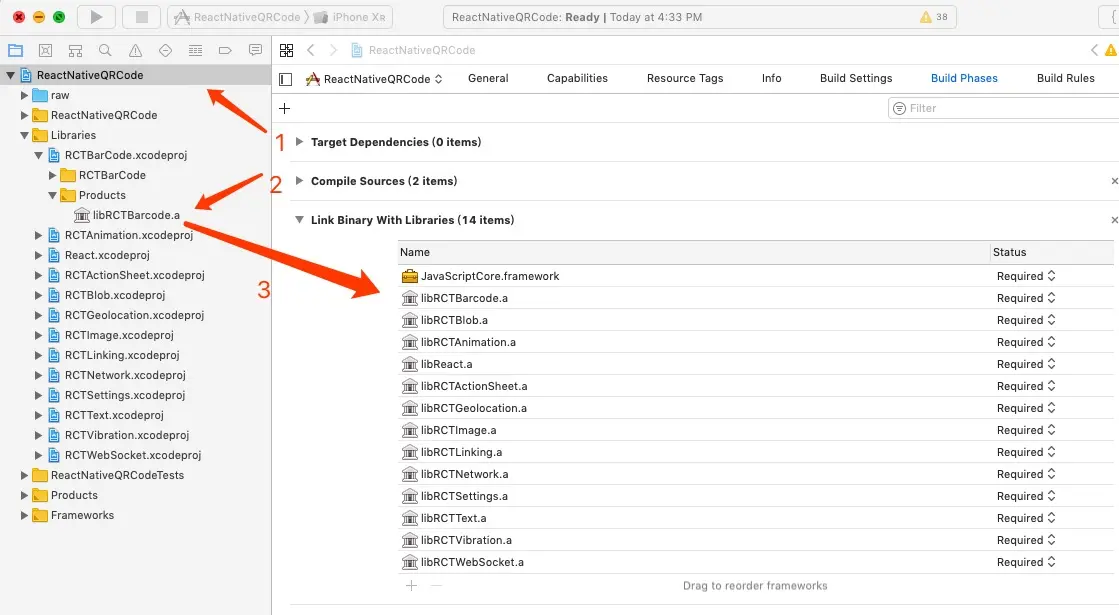Open the Issue navigator warning icon

(x=135, y=50)
